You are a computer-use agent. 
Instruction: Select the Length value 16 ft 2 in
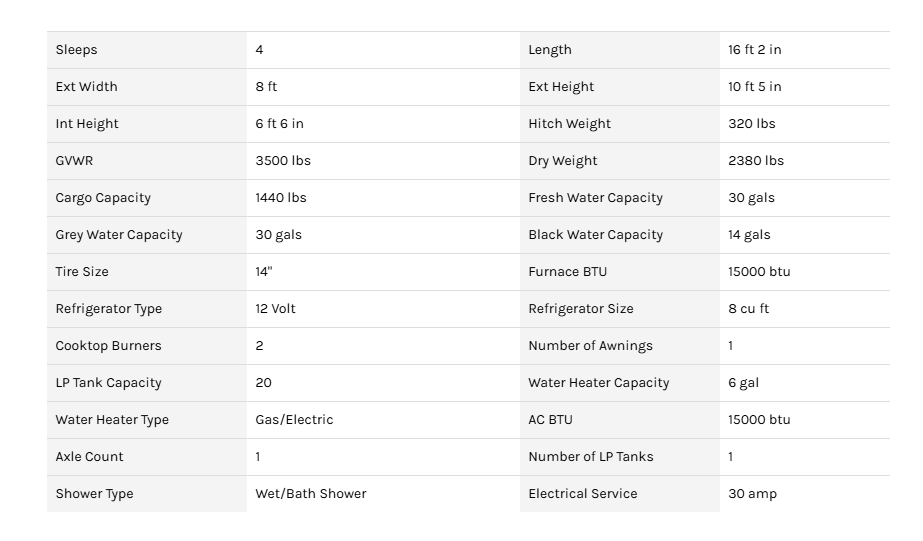(755, 50)
